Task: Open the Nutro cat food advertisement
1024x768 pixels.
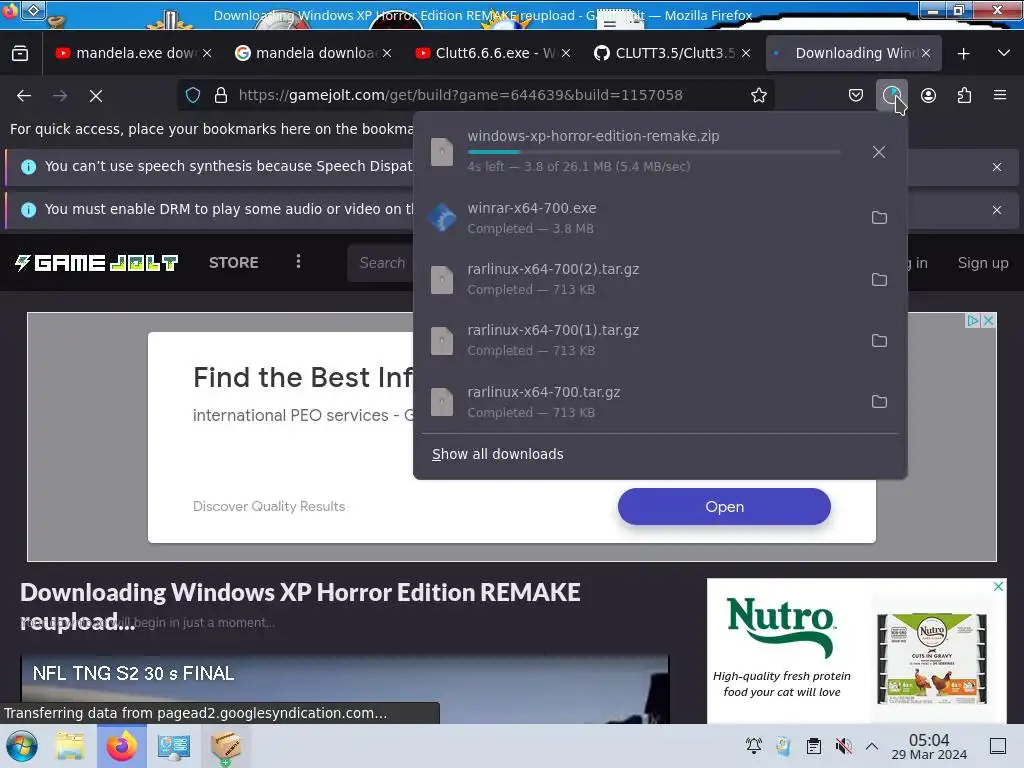Action: click(856, 650)
